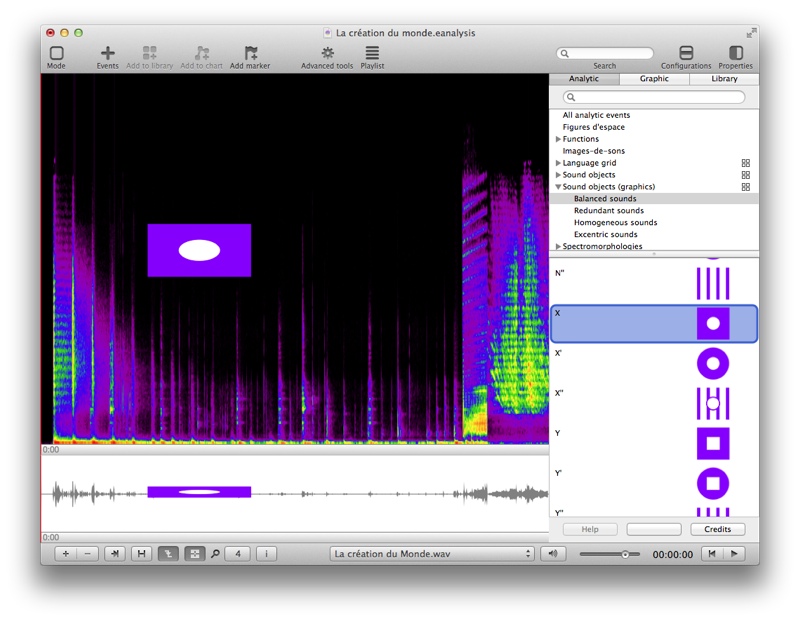Open the Playlist icon
Viewport: 800px width, 621px height.
[x=372, y=53]
